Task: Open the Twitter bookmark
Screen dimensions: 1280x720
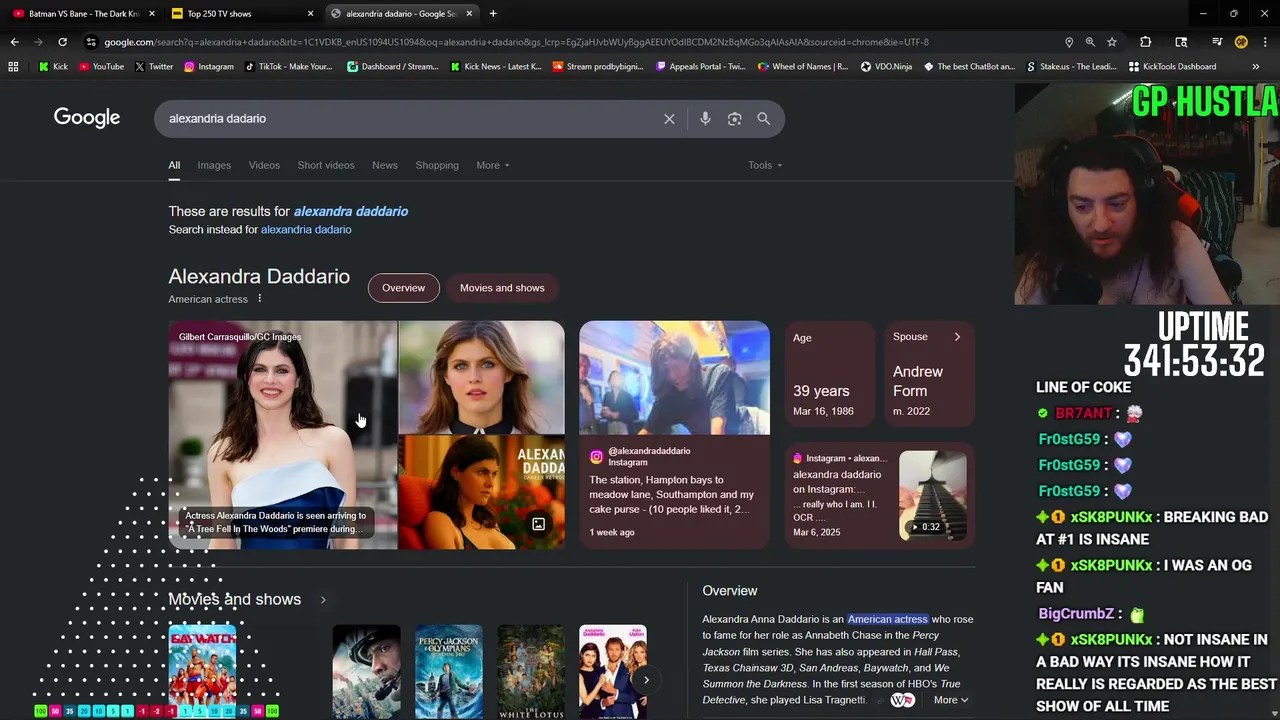Action: click(154, 67)
